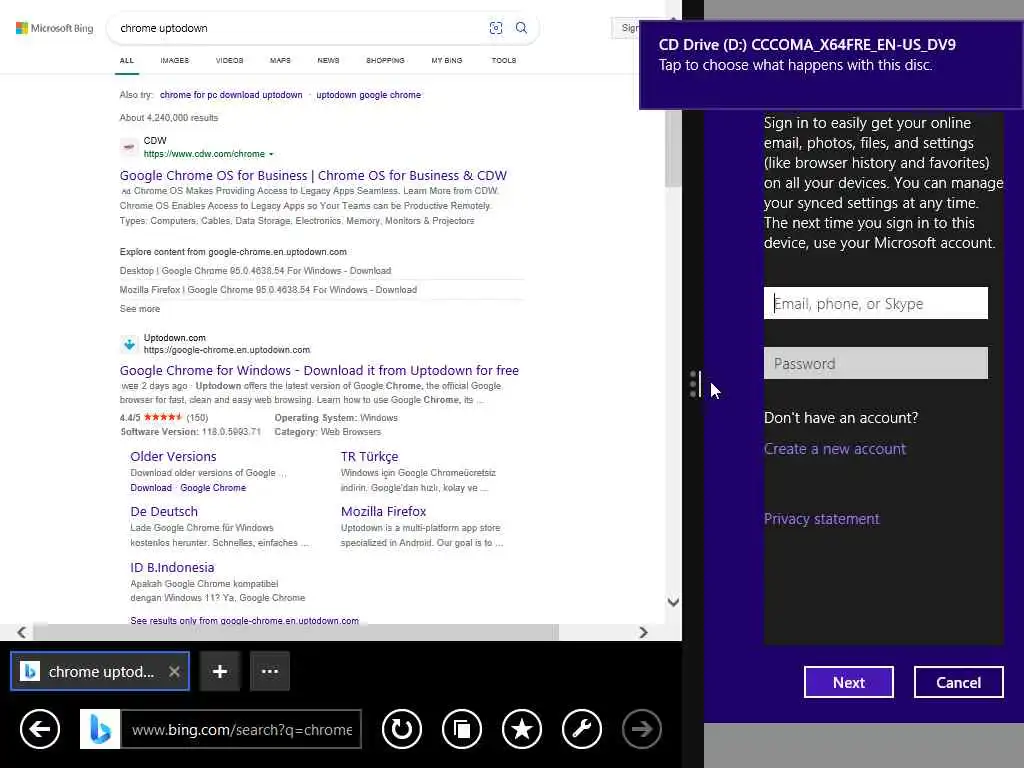
Task: Click the Forward arrow button
Action: (x=642, y=728)
